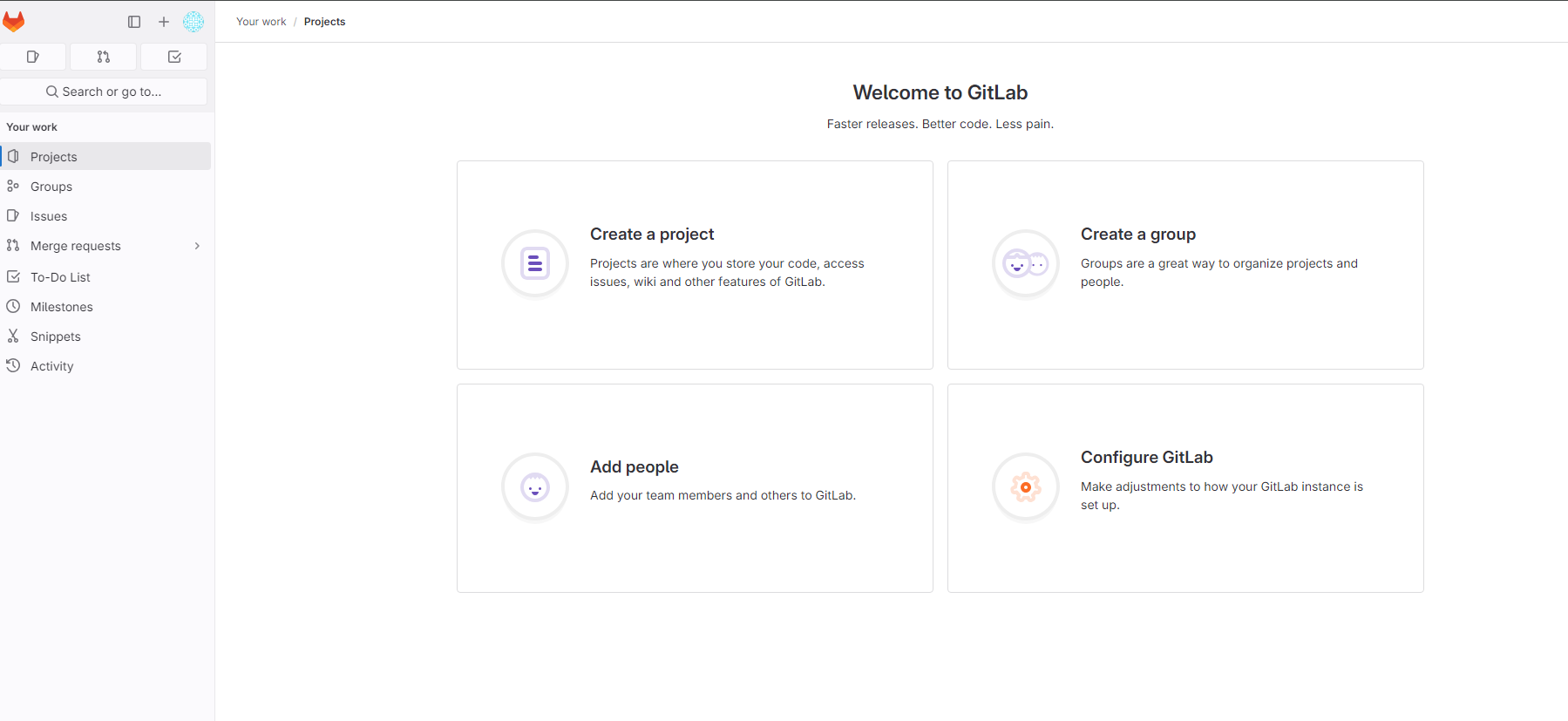
Task: Click the search magnifier icon
Action: [x=52, y=92]
